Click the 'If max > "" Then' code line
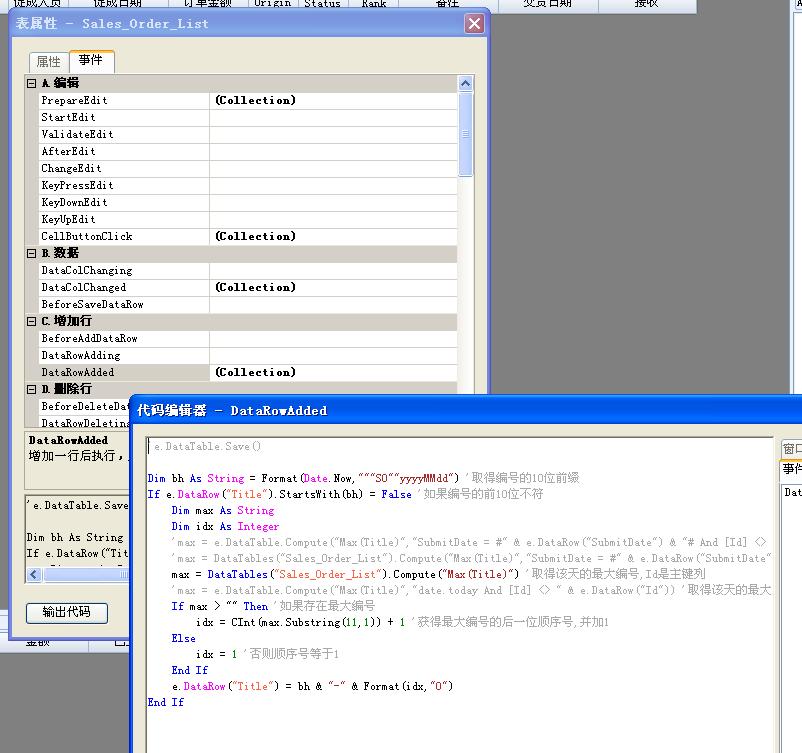802x753 pixels. pyautogui.click(x=273, y=606)
